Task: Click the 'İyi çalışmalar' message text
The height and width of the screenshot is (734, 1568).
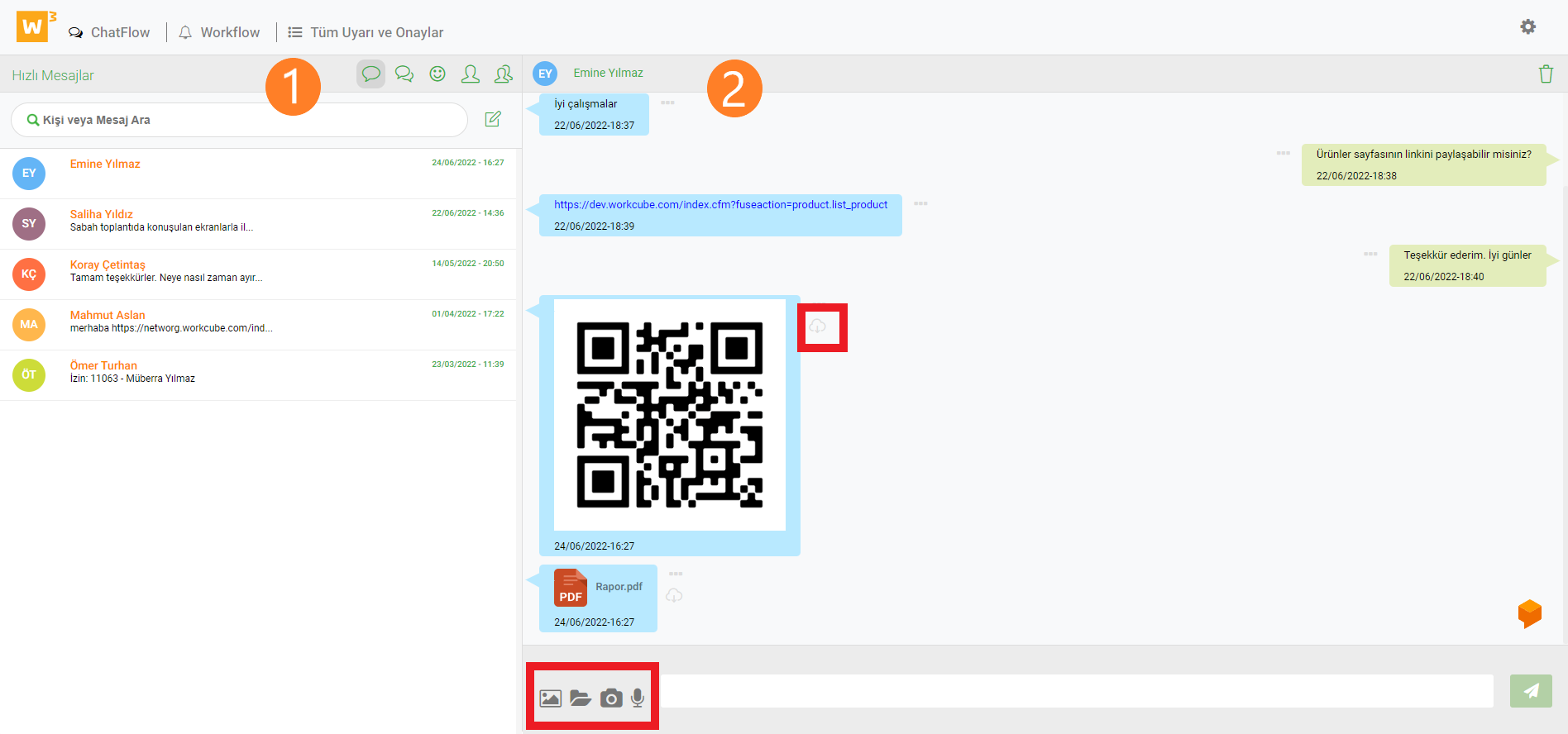Action: click(x=586, y=104)
